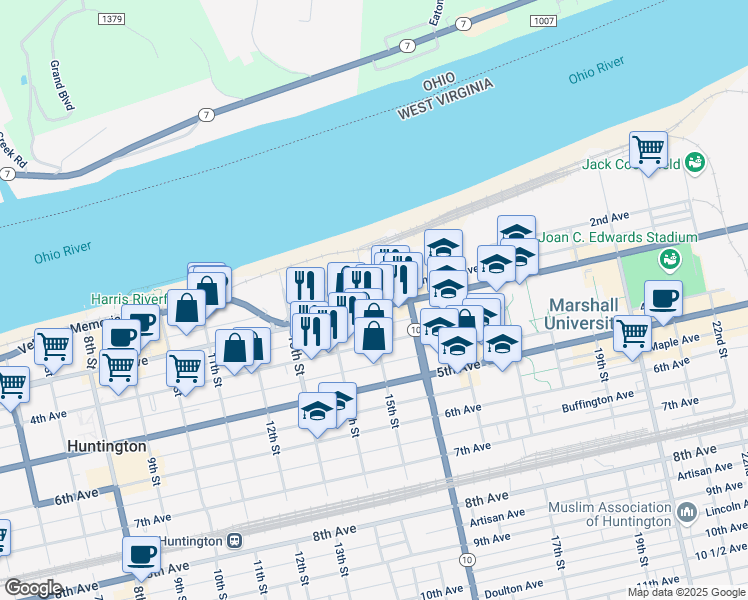Select the 22nd St street label
The height and width of the screenshot is (600, 748).
[x=719, y=339]
